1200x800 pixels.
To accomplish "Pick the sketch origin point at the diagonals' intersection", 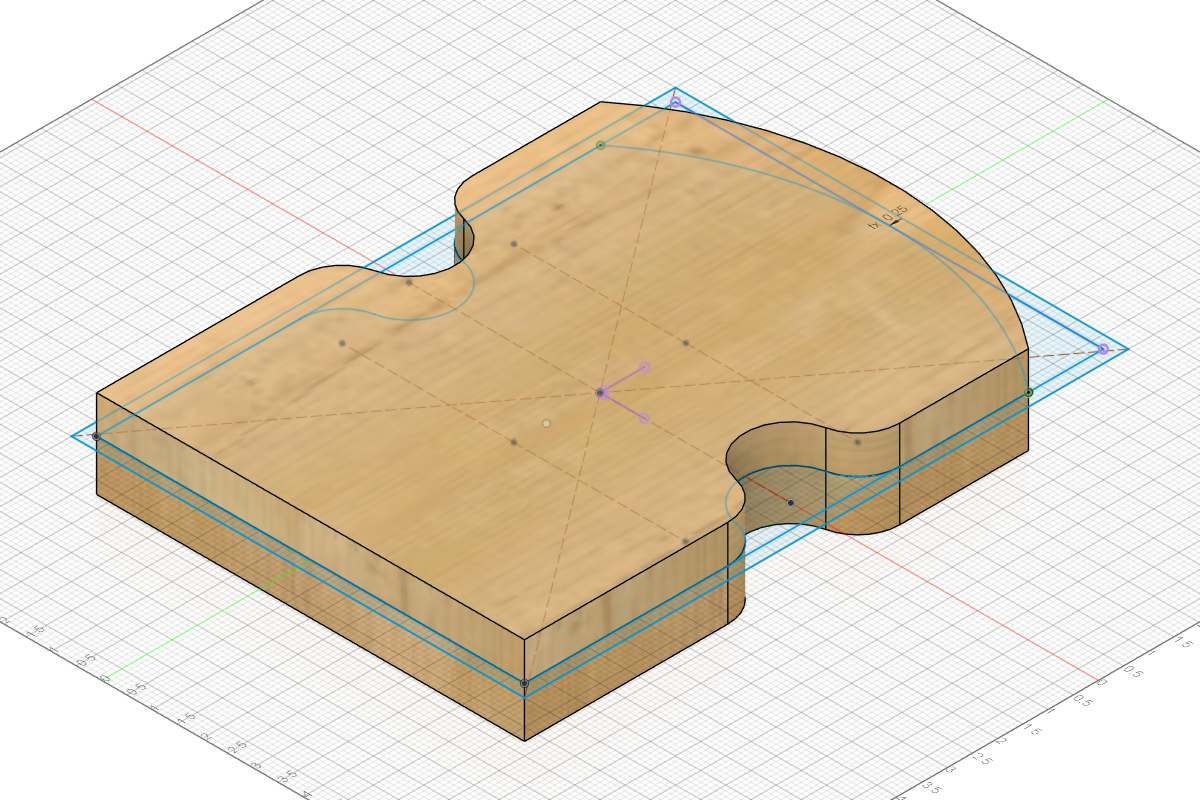I will tap(600, 393).
